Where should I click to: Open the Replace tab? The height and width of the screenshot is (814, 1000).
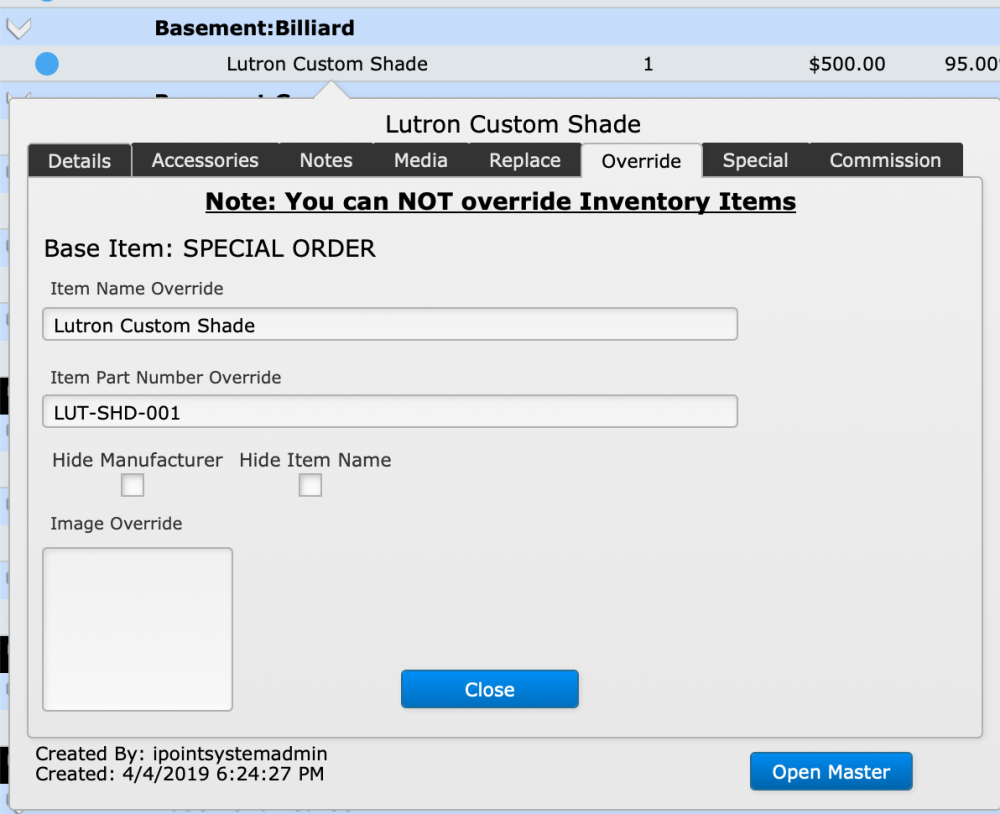(x=524, y=160)
